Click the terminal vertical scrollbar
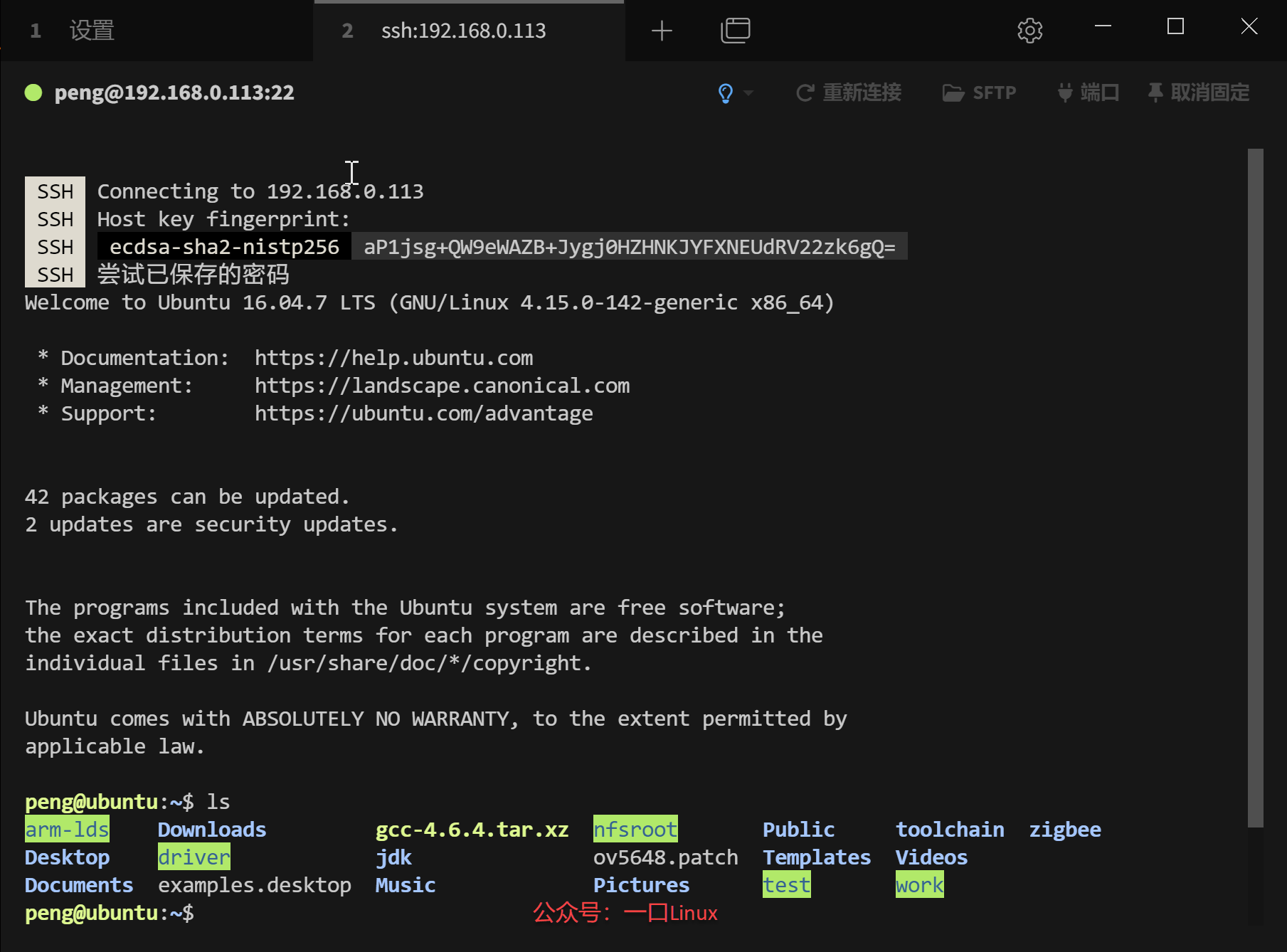1287x952 pixels. tap(1256, 487)
